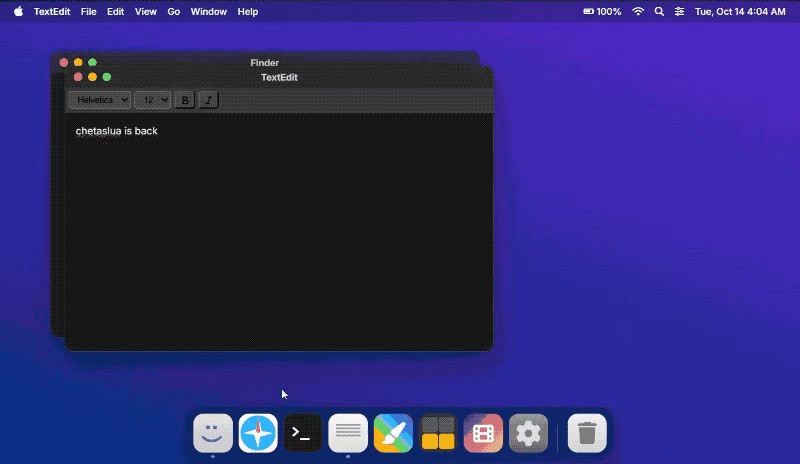The height and width of the screenshot is (464, 800).
Task: Open TextEdit from the dock
Action: tap(348, 433)
